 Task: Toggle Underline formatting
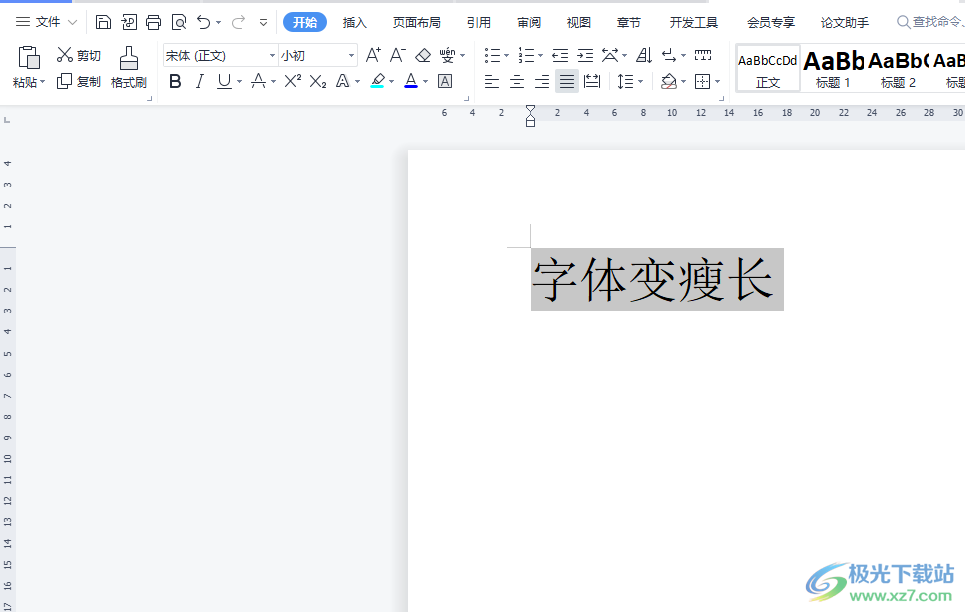(224, 81)
